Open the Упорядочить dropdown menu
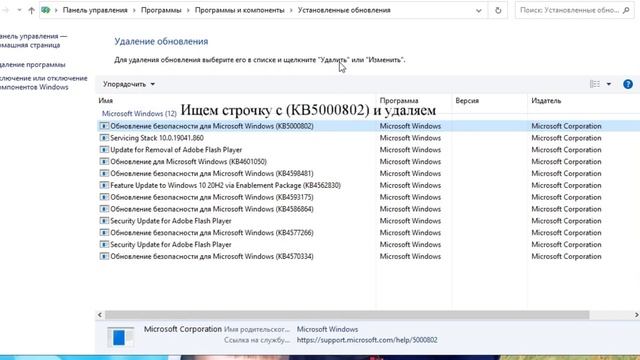640x360 pixels. (x=129, y=84)
